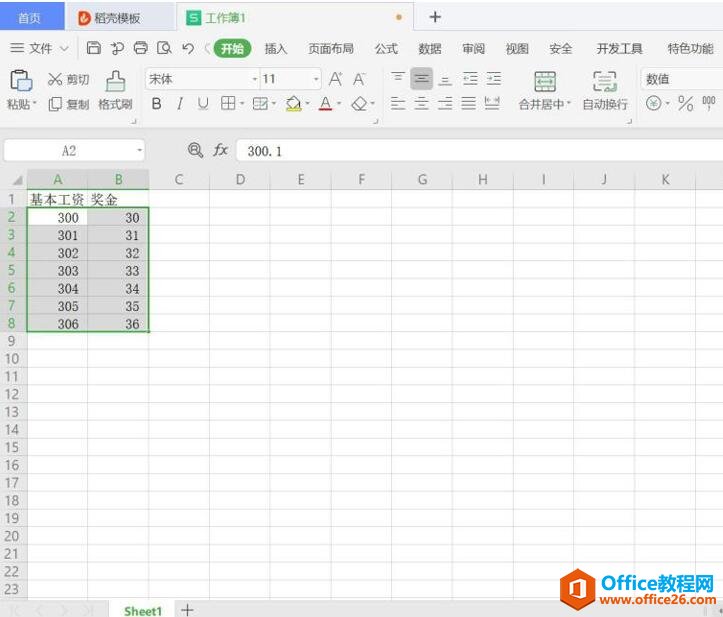723x617 pixels.
Task: Toggle Underline formatting
Action: (x=203, y=104)
